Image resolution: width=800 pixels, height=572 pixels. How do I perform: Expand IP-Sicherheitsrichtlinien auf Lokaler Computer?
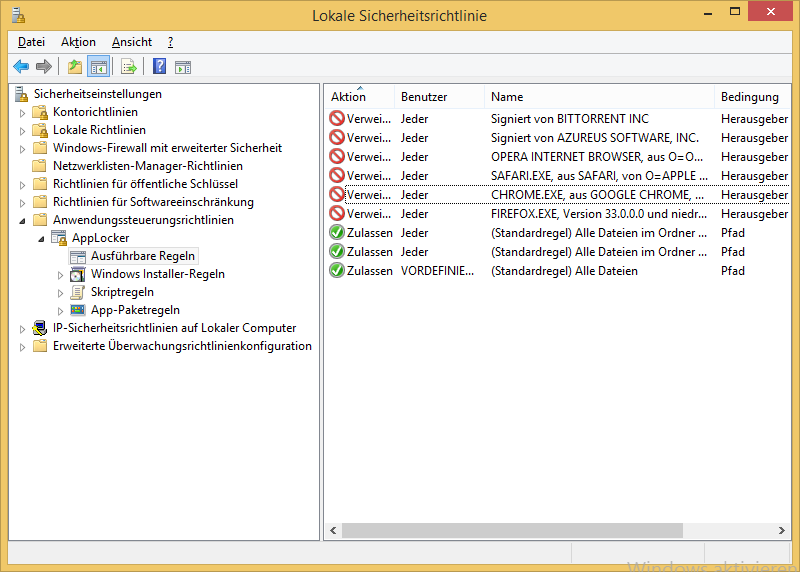tap(22, 330)
